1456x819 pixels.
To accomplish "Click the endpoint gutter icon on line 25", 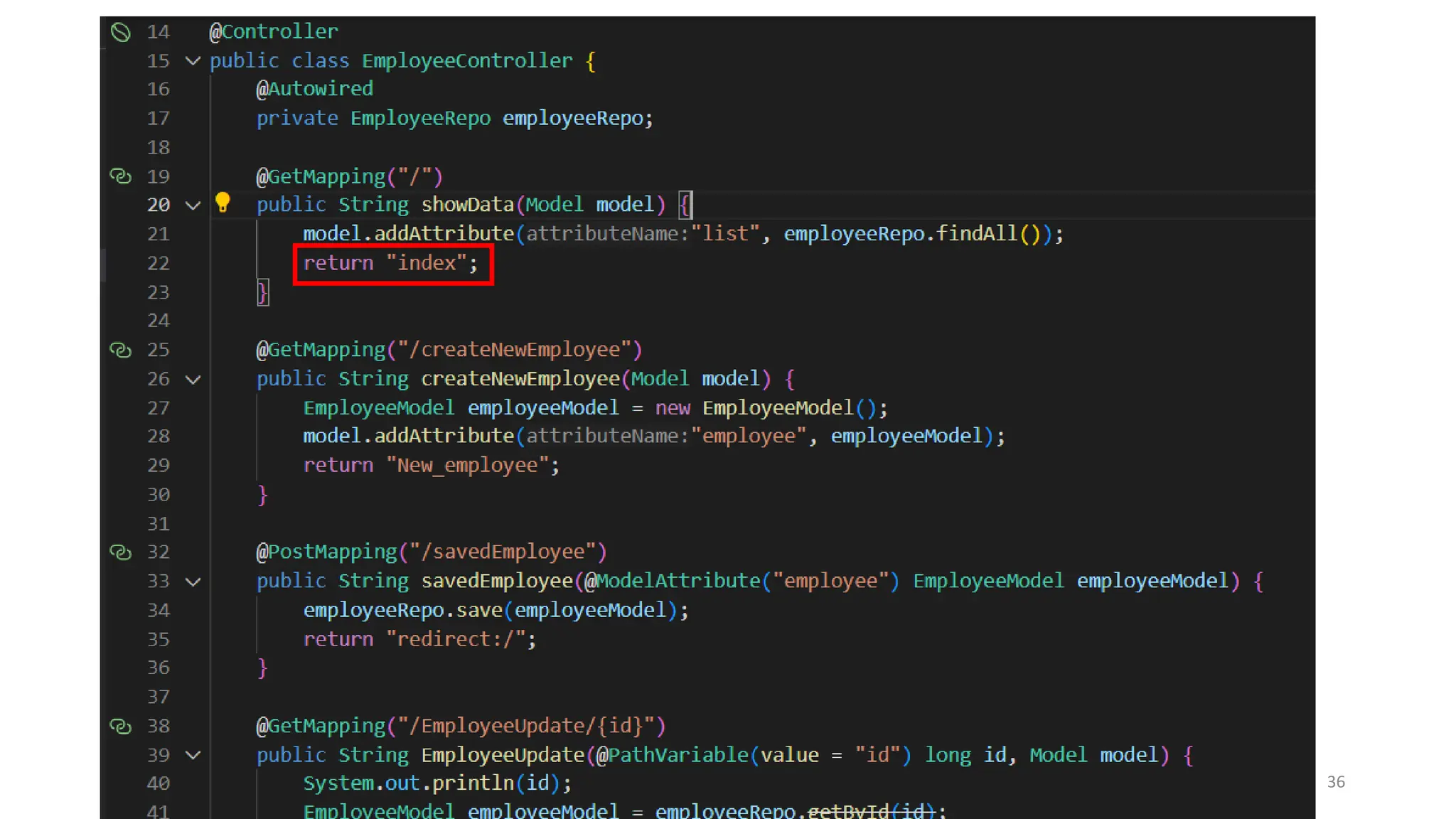I will [121, 350].
